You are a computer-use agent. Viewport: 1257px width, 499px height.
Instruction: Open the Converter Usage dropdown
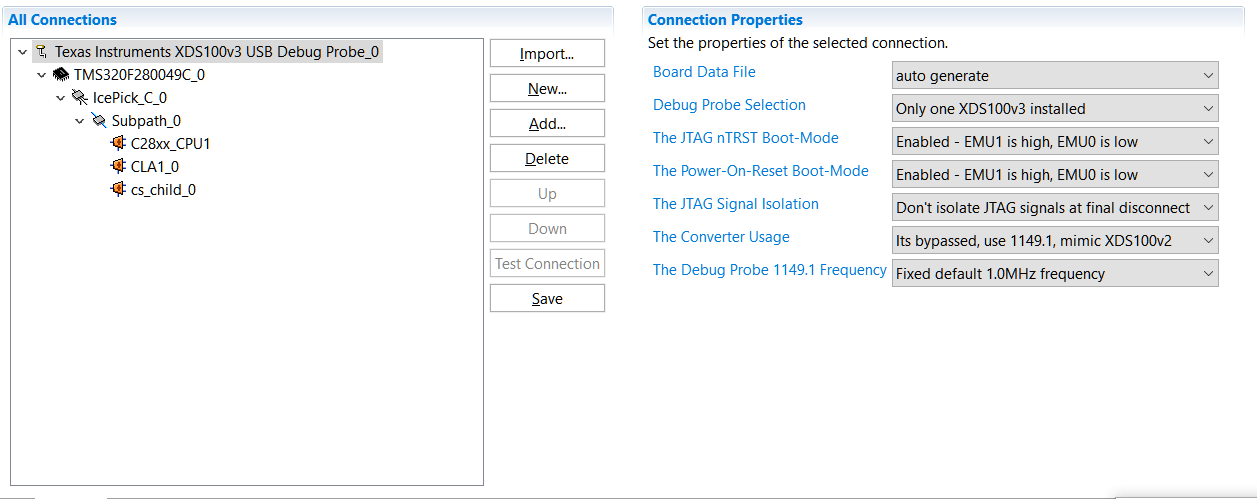1055,240
